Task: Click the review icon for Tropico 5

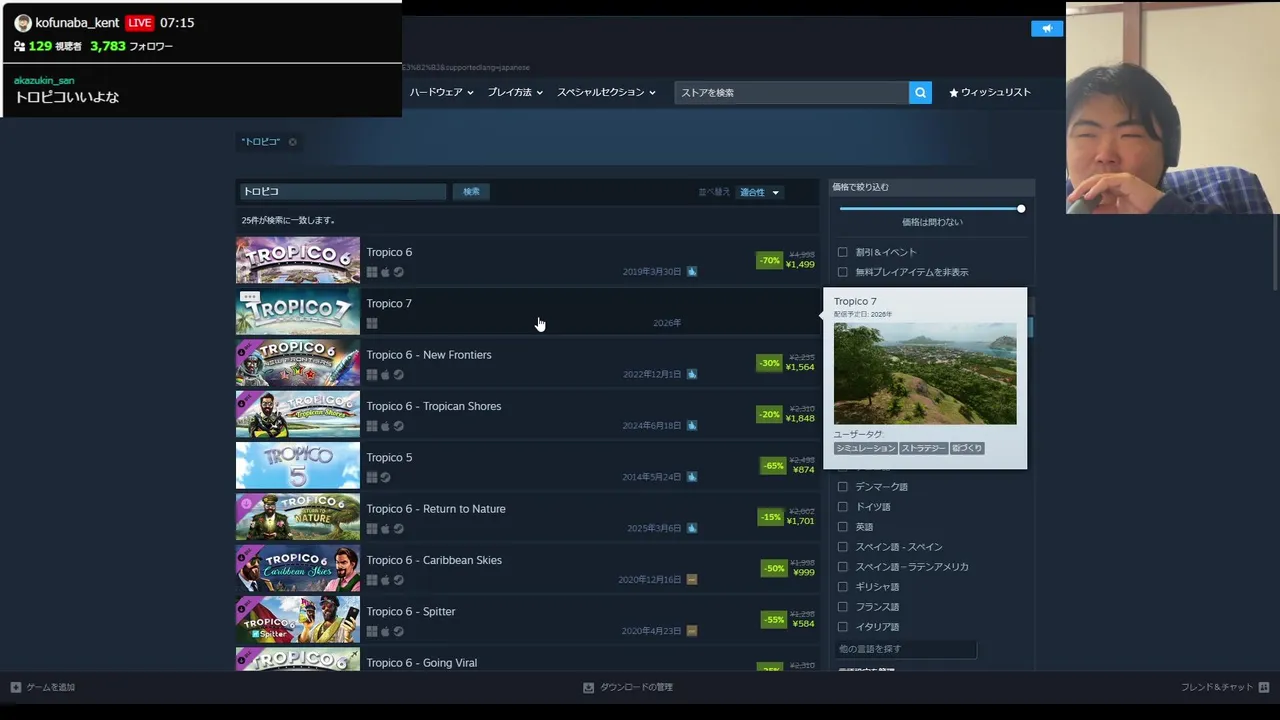Action: point(692,477)
